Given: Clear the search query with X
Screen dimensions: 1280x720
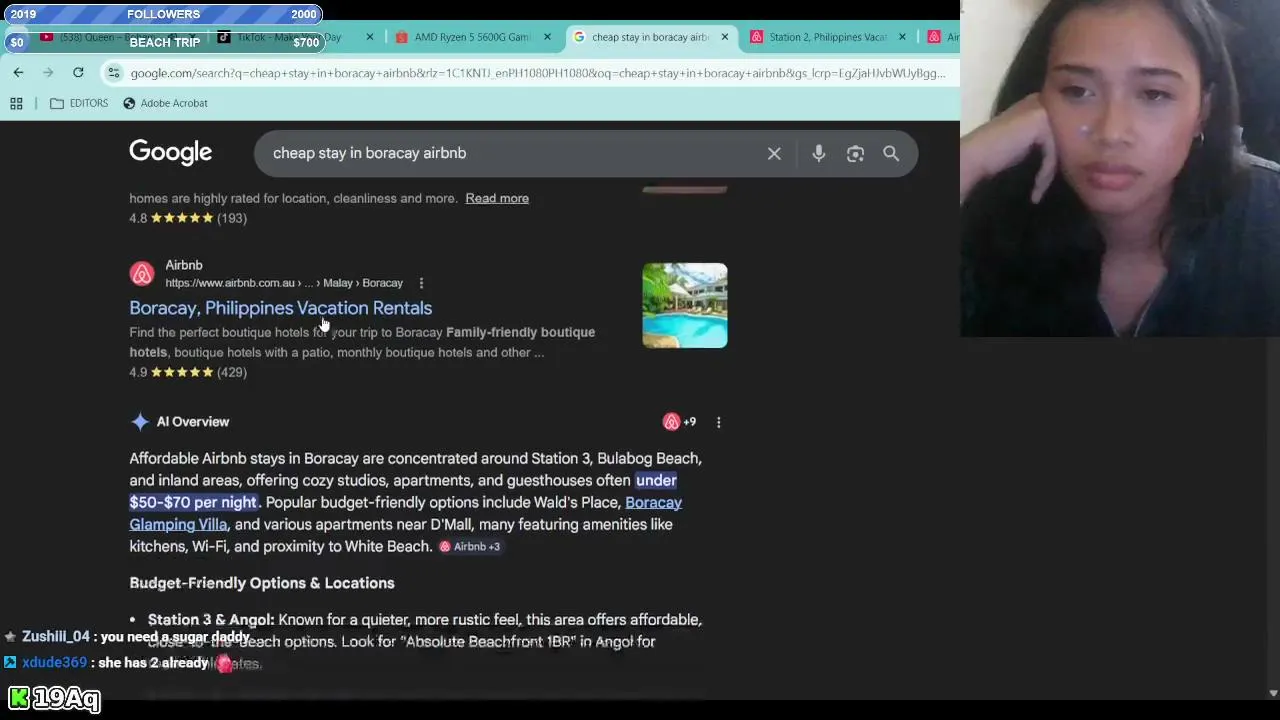Looking at the screenshot, I should click(x=774, y=154).
